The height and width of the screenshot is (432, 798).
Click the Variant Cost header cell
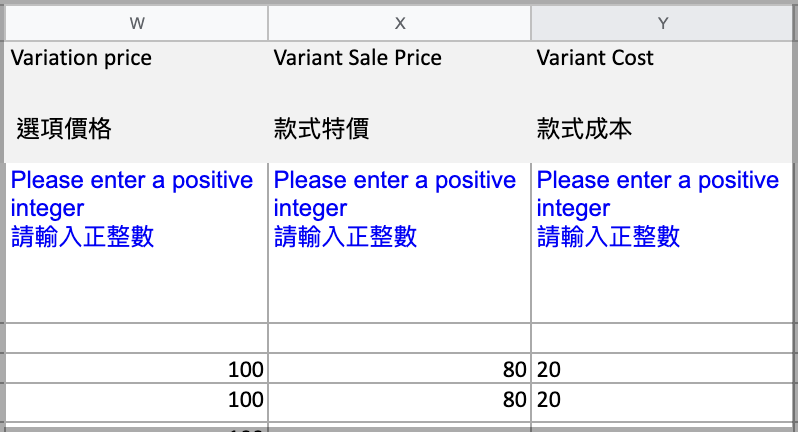662,102
